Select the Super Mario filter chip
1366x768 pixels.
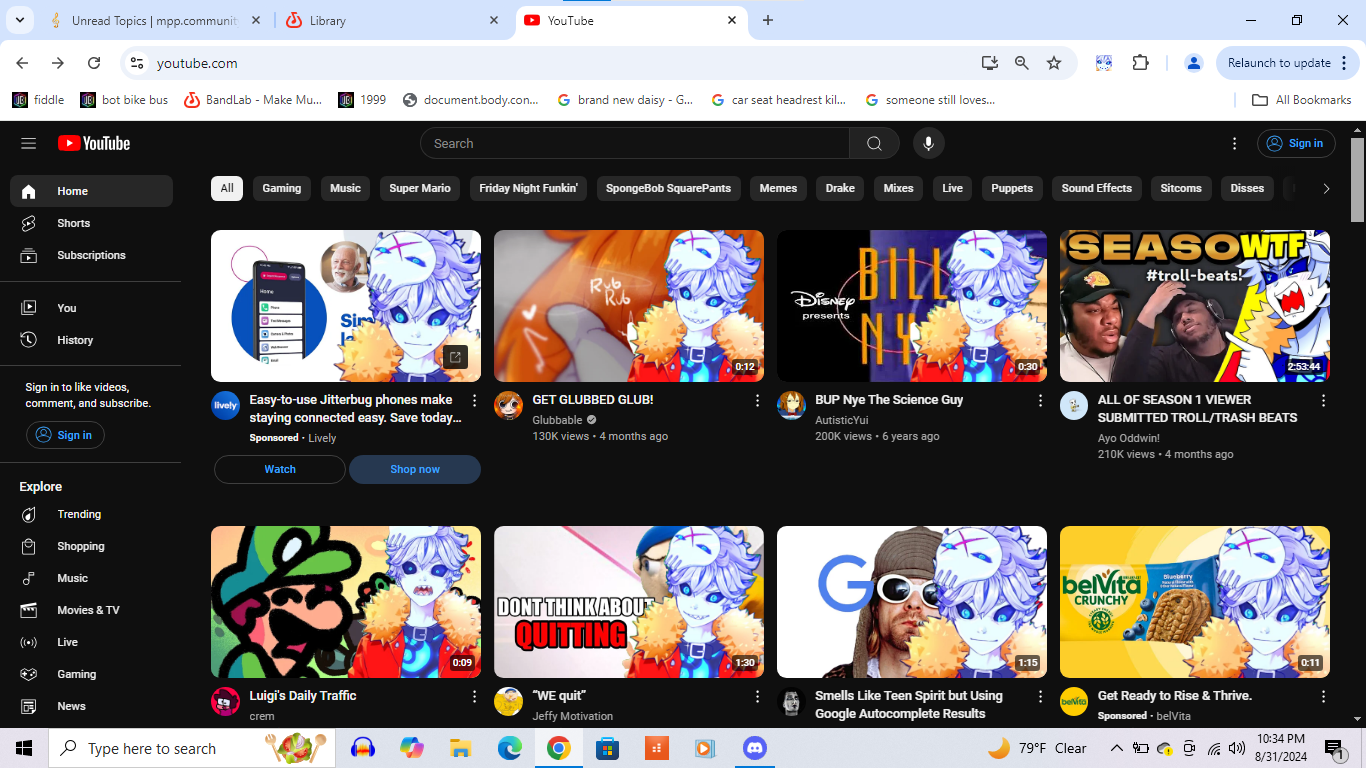[x=420, y=188]
